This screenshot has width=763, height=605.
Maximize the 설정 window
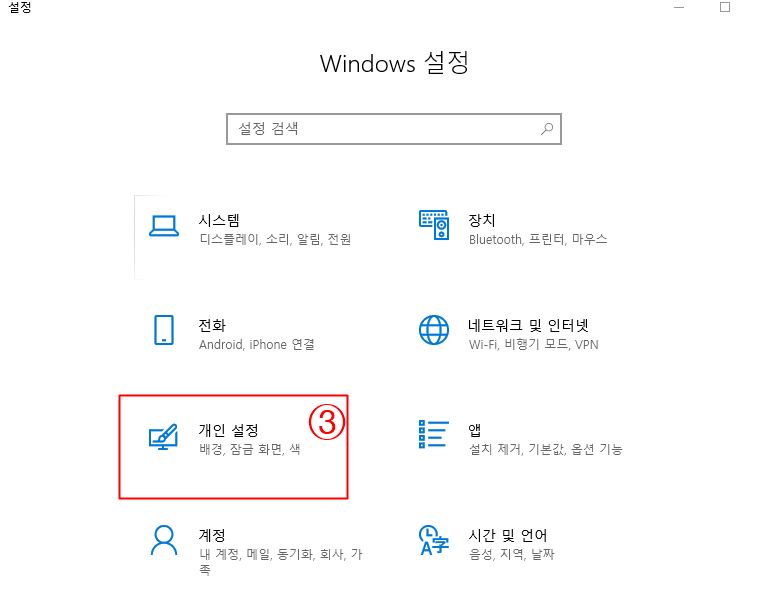725,7
